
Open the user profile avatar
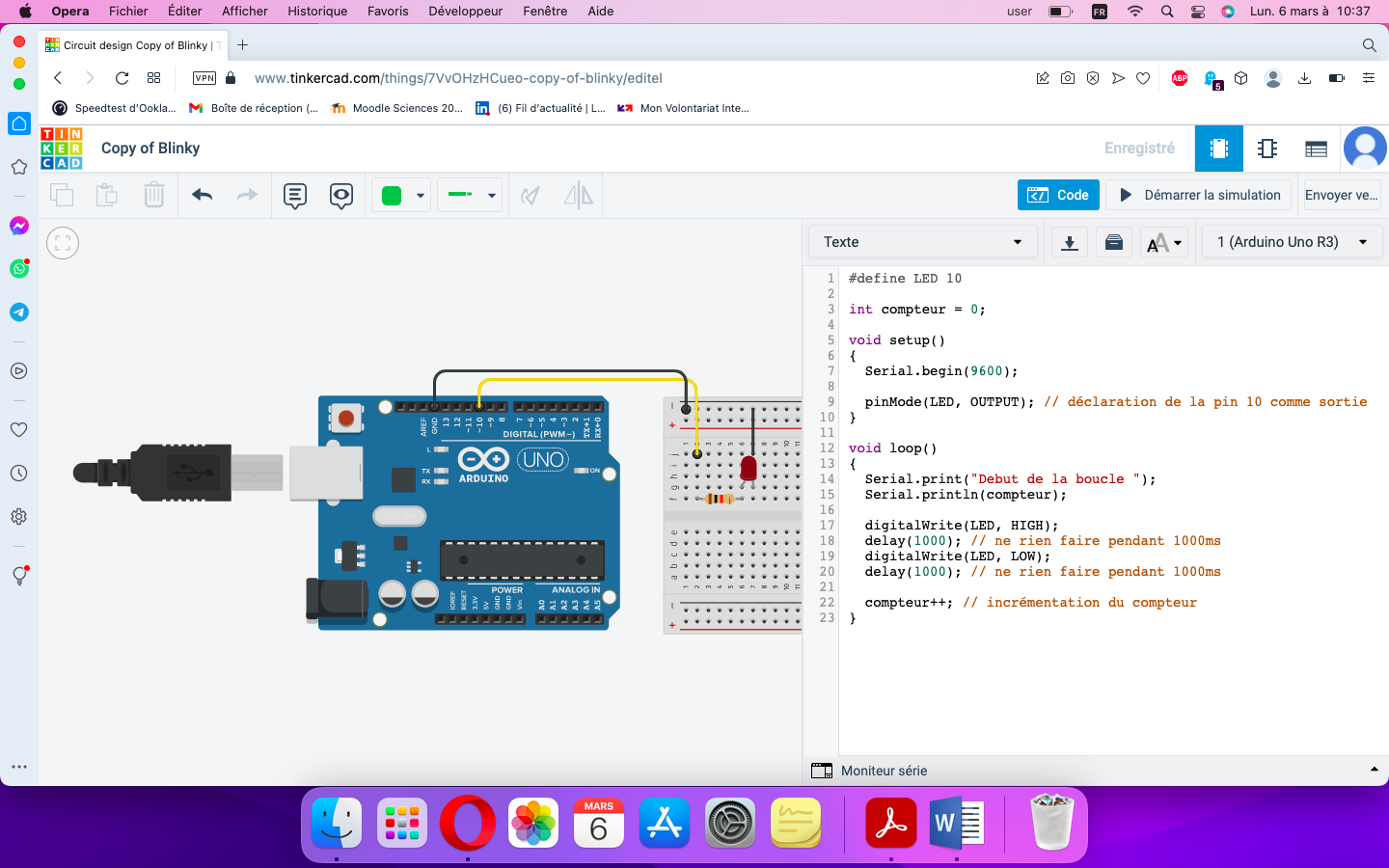pos(1365,149)
